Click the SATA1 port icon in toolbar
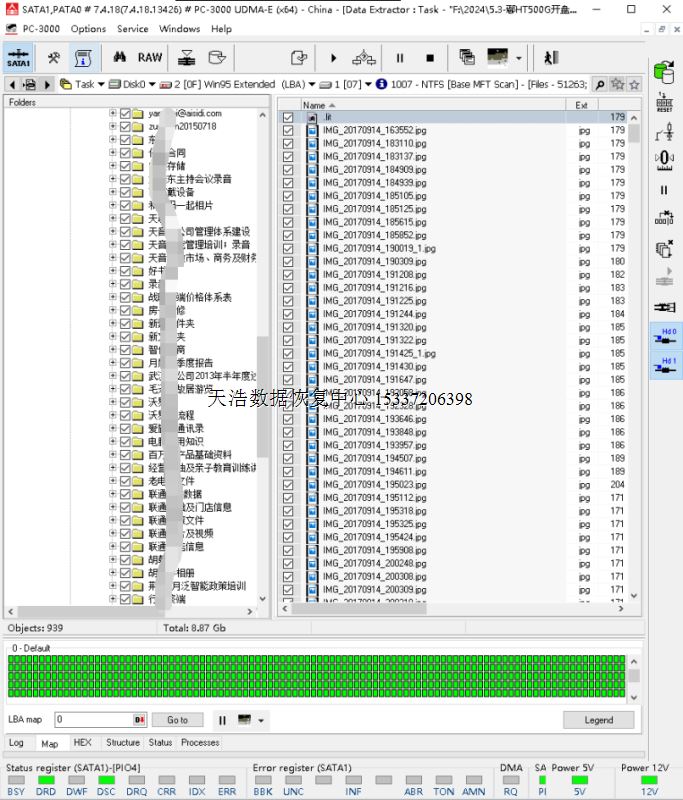Screen dimensions: 683x800 click(x=18, y=58)
